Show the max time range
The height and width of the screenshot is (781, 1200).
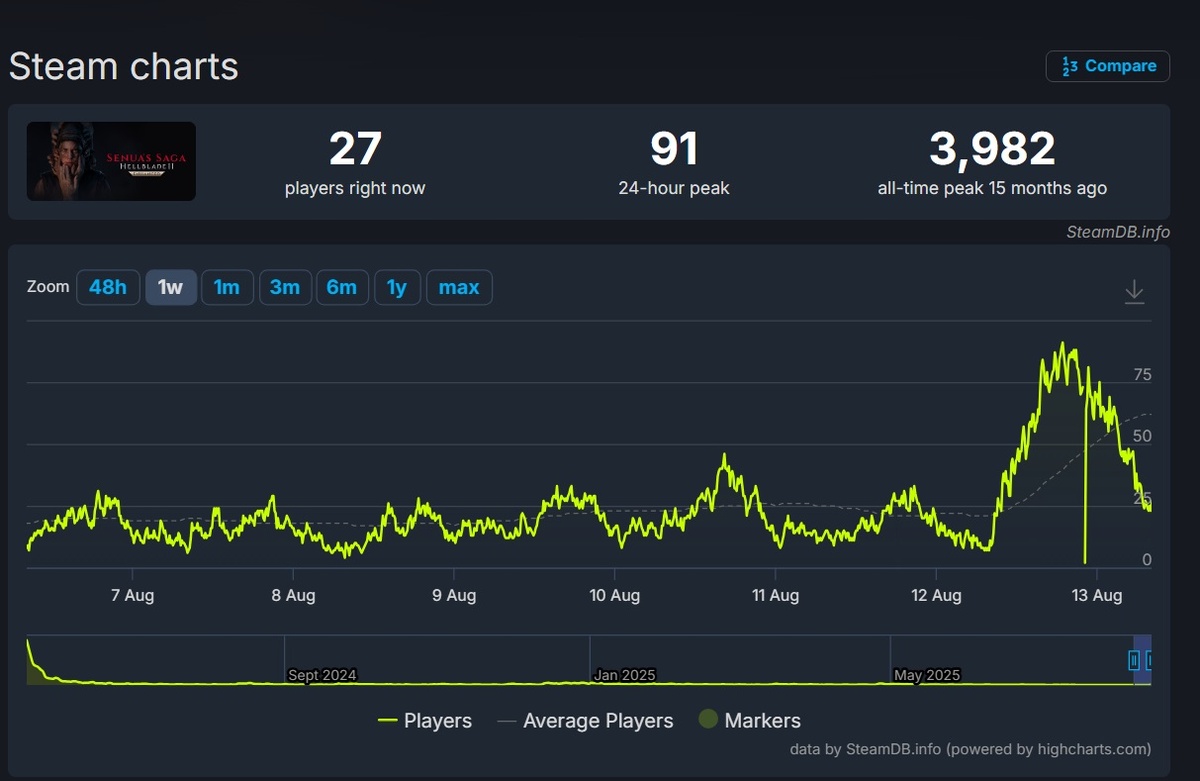click(x=459, y=287)
